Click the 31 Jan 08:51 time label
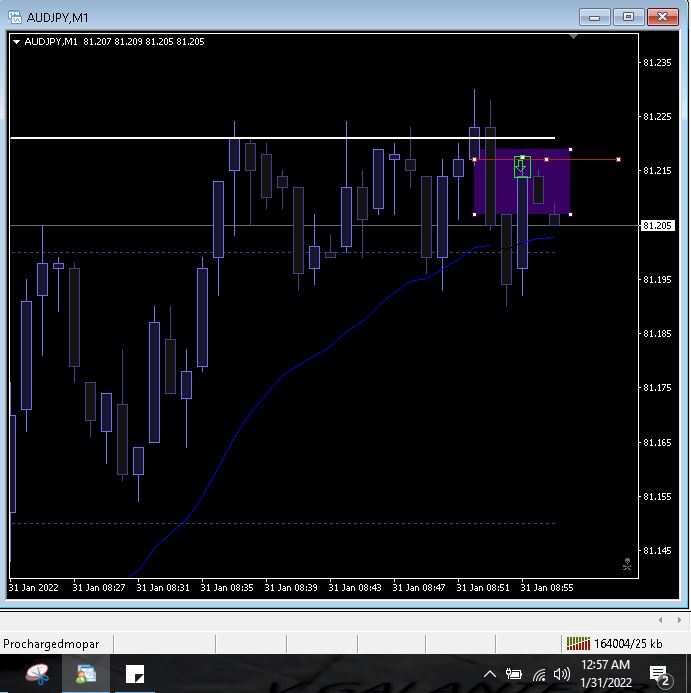This screenshot has height=693, width=691. (483, 588)
